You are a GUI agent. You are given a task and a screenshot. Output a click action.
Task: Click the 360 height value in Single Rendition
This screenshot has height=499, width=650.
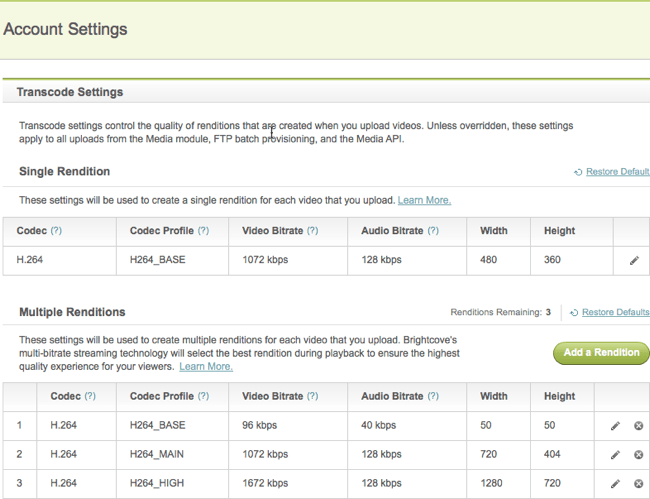pos(552,260)
